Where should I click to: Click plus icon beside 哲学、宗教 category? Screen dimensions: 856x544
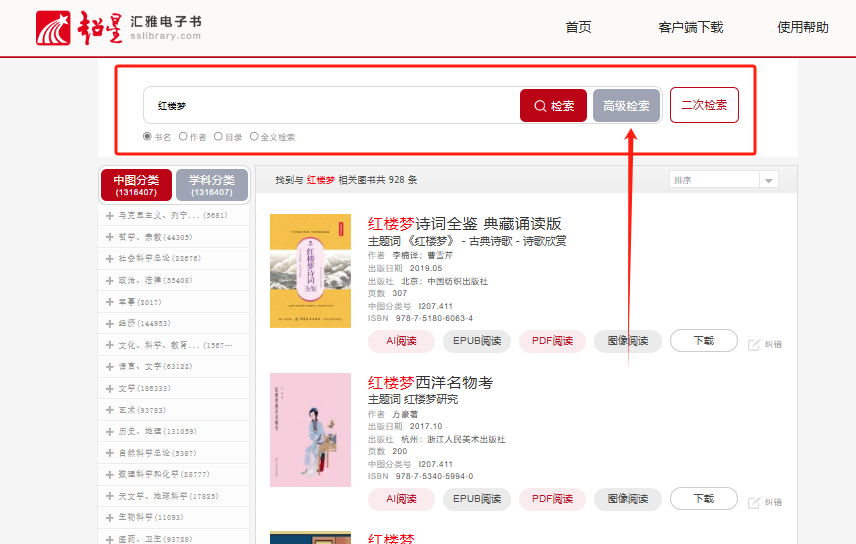click(x=110, y=238)
